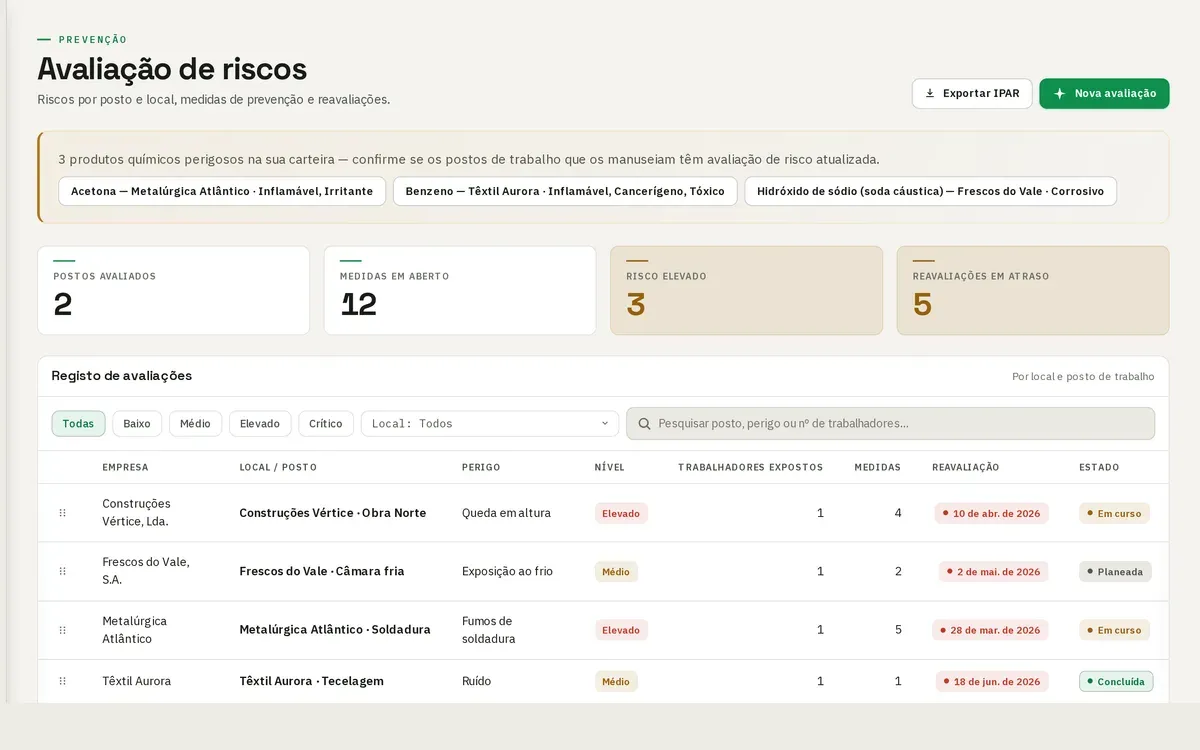Export the IPAR report
The width and height of the screenshot is (1200, 750).
(x=972, y=93)
